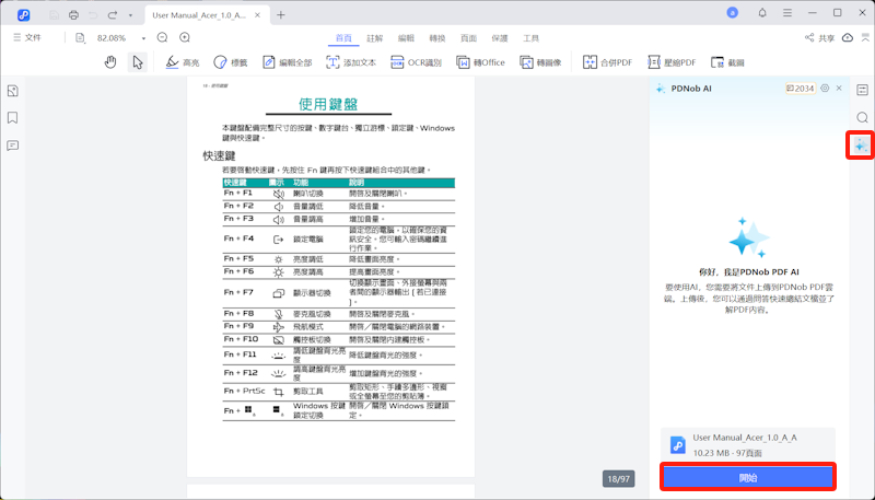Click the 快速鍵 section heading
The height and width of the screenshot is (500, 875).
tap(219, 156)
